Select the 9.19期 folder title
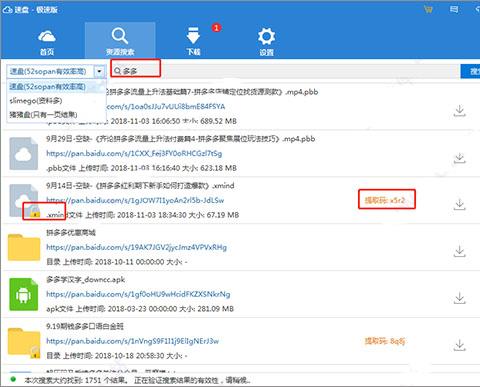 [x=85, y=326]
